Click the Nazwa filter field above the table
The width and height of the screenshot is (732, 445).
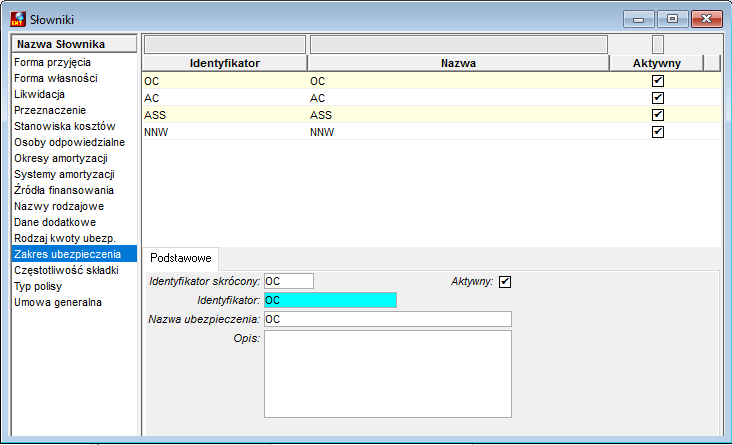click(x=459, y=44)
